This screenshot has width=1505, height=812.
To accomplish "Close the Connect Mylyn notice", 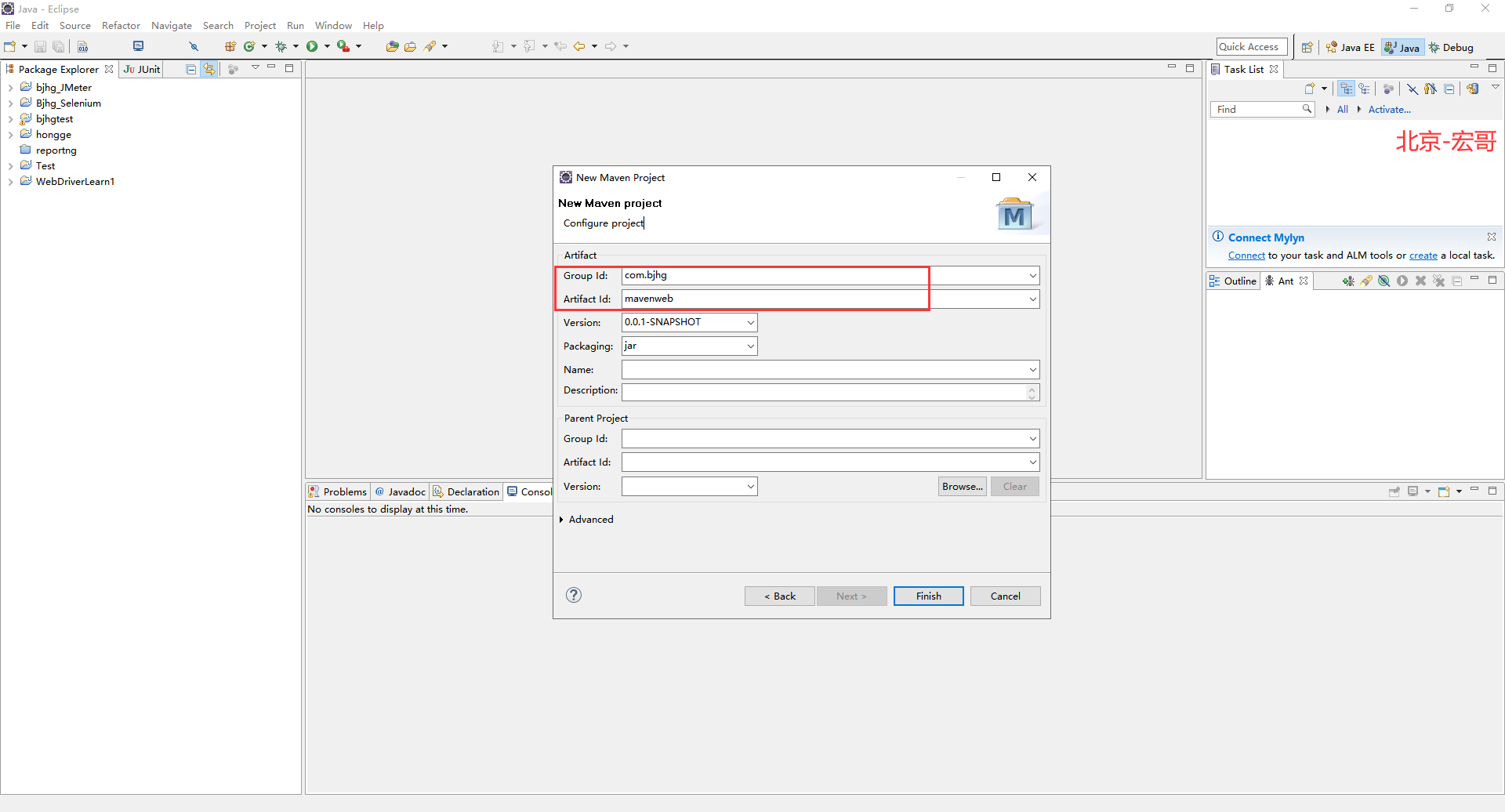I will click(x=1492, y=237).
